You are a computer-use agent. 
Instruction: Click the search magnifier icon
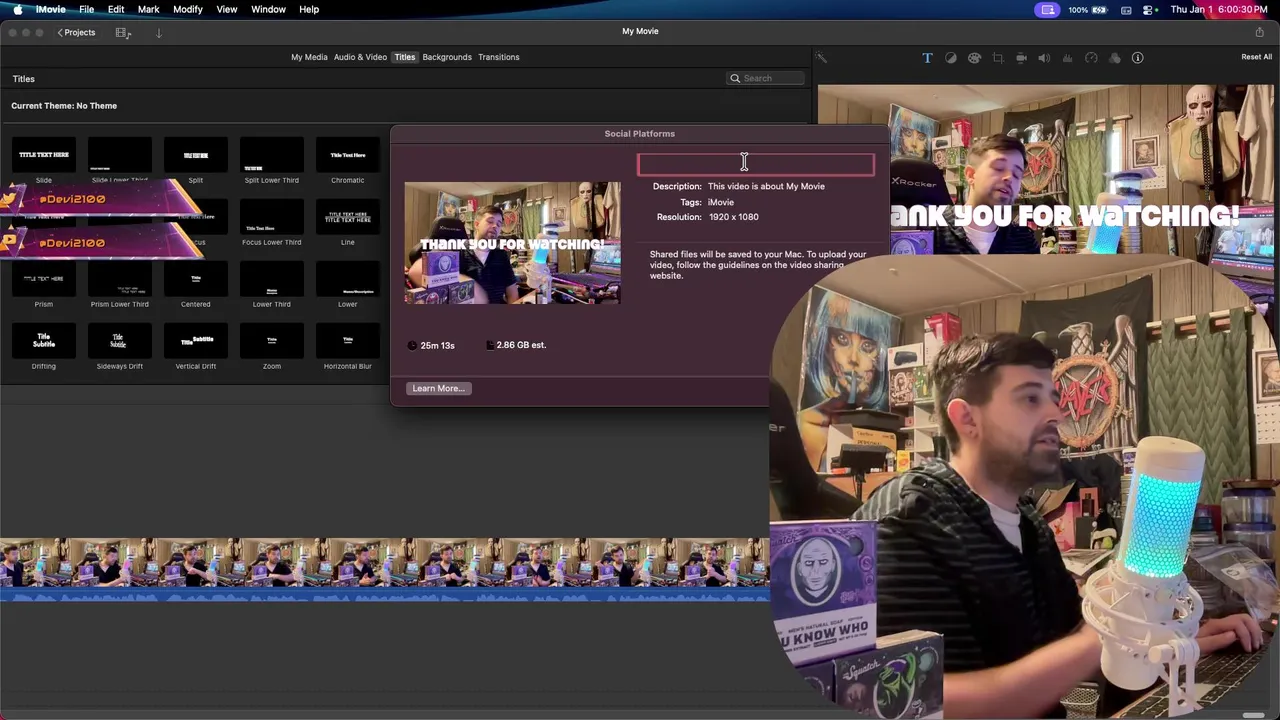pos(735,78)
